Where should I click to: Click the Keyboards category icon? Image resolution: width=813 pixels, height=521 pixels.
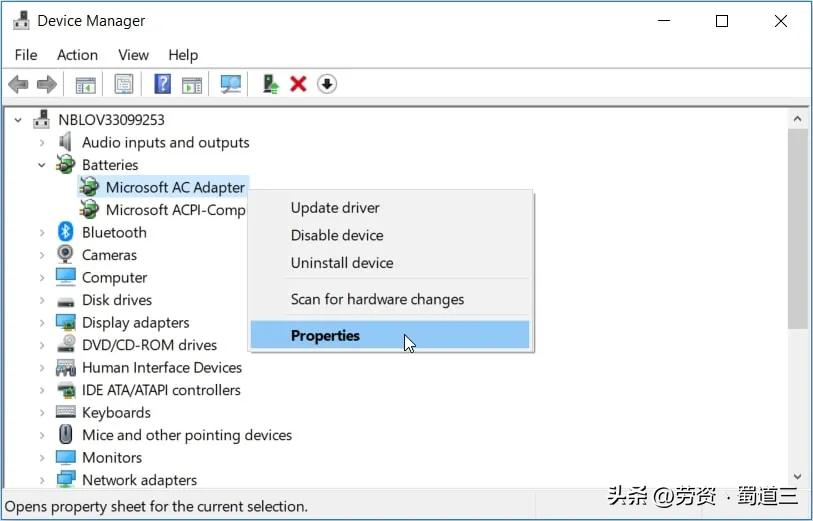click(65, 412)
